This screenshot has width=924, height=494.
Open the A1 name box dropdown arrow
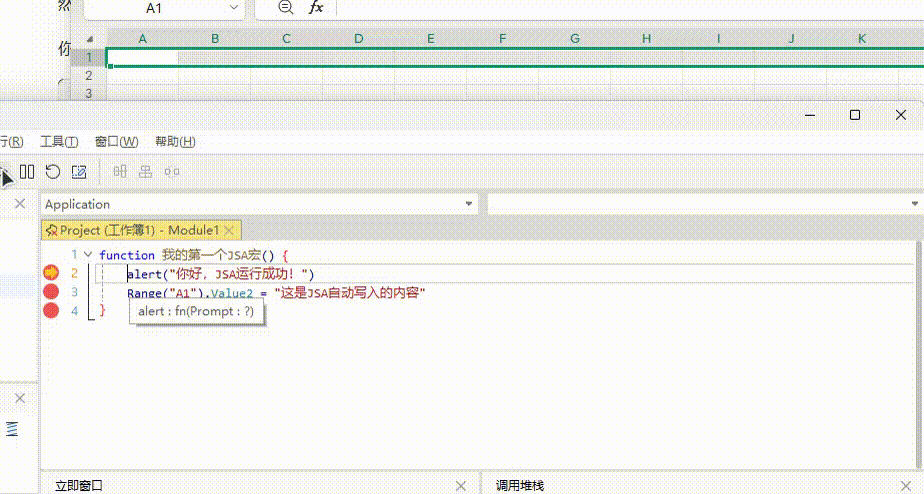234,8
